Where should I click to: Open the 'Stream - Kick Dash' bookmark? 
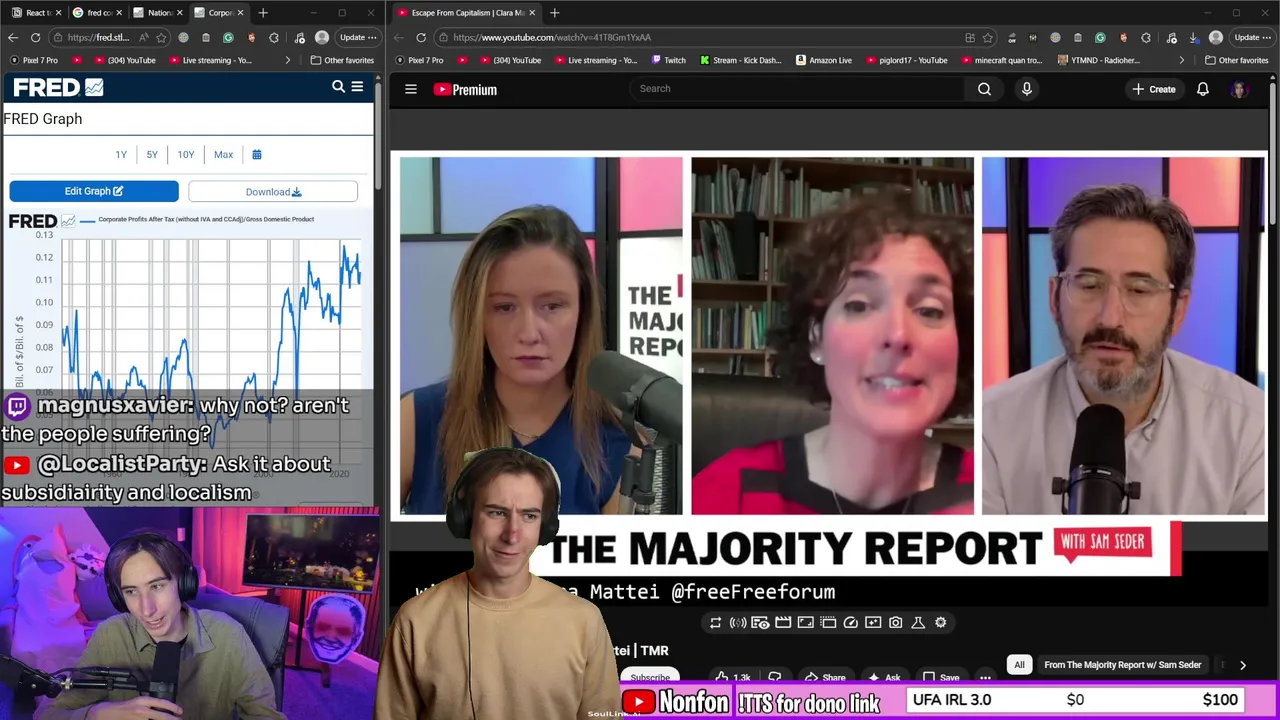click(x=740, y=60)
